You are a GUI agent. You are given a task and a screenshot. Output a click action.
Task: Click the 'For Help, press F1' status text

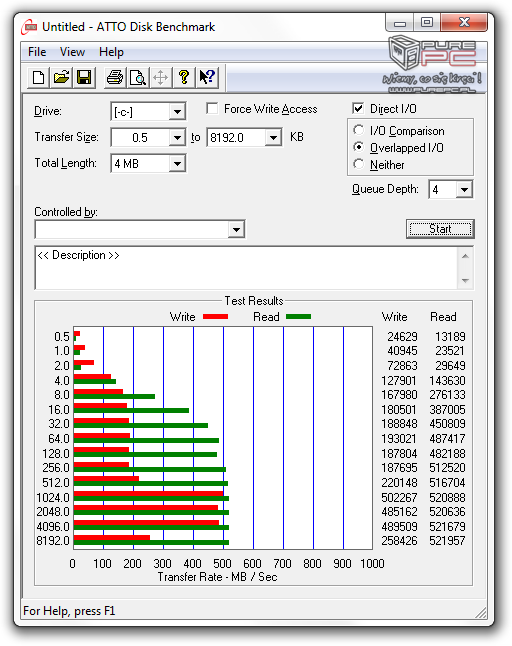[69, 611]
